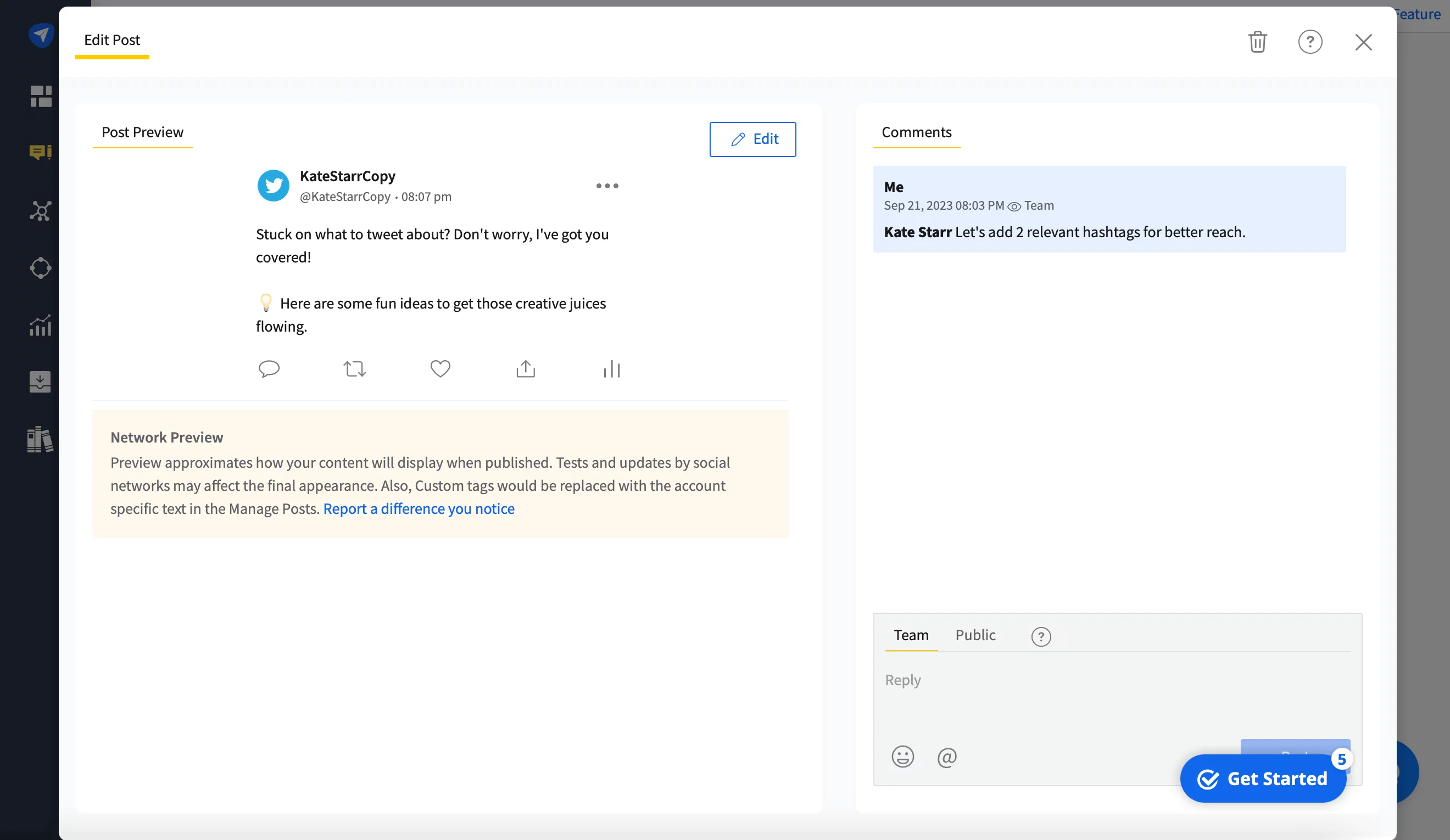The width and height of the screenshot is (1450, 840).
Task: Open help question mark icon in header
Action: [x=1309, y=42]
